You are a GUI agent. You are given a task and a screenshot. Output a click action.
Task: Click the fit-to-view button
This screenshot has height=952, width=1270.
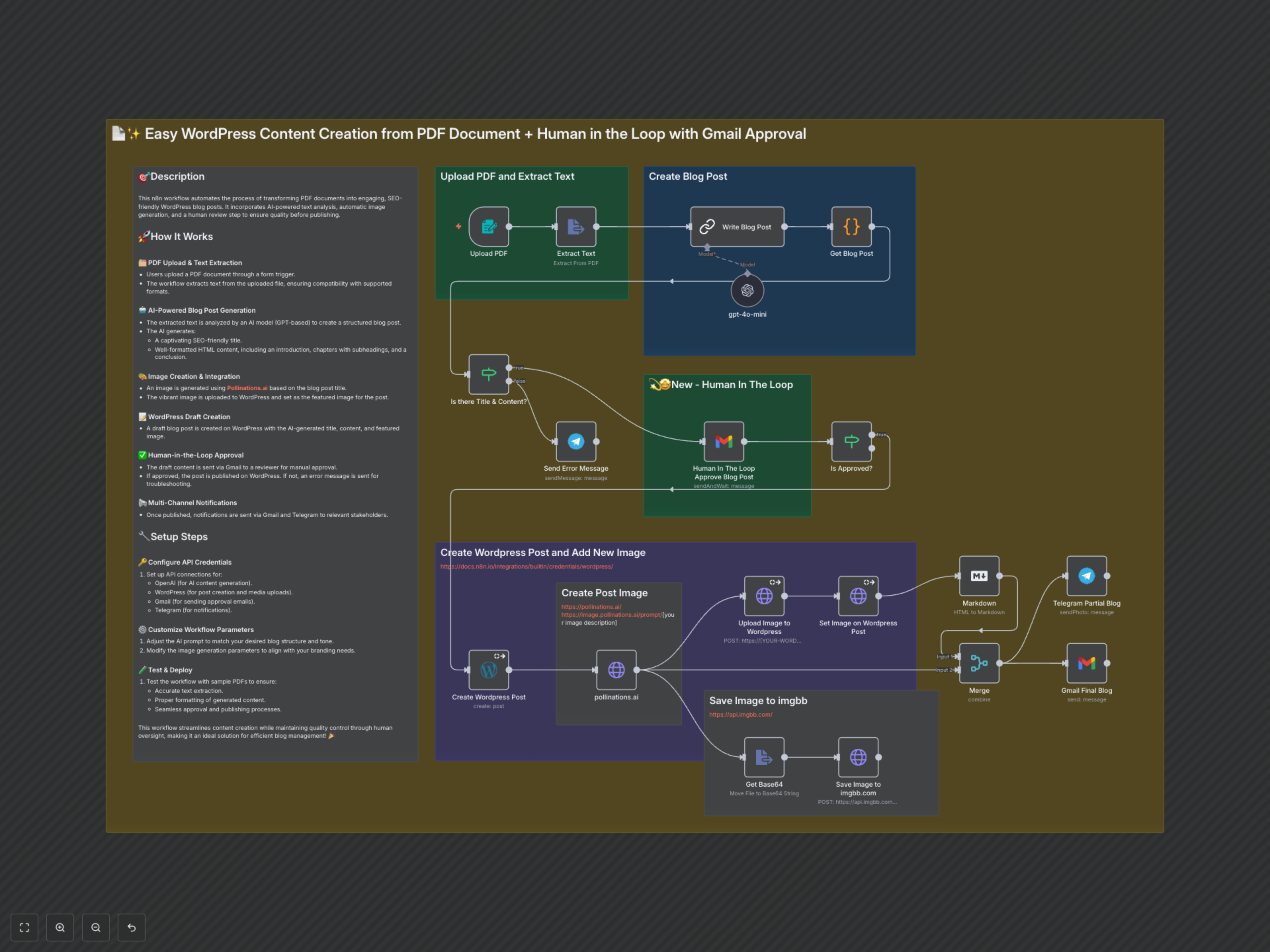(24, 927)
